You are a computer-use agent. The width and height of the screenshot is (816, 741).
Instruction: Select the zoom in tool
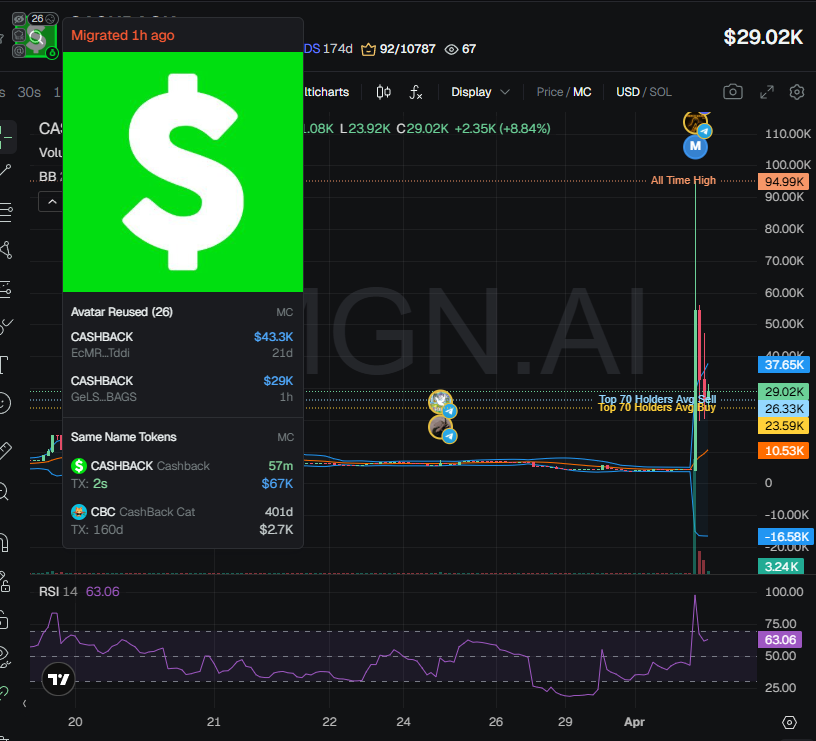pos(4,491)
